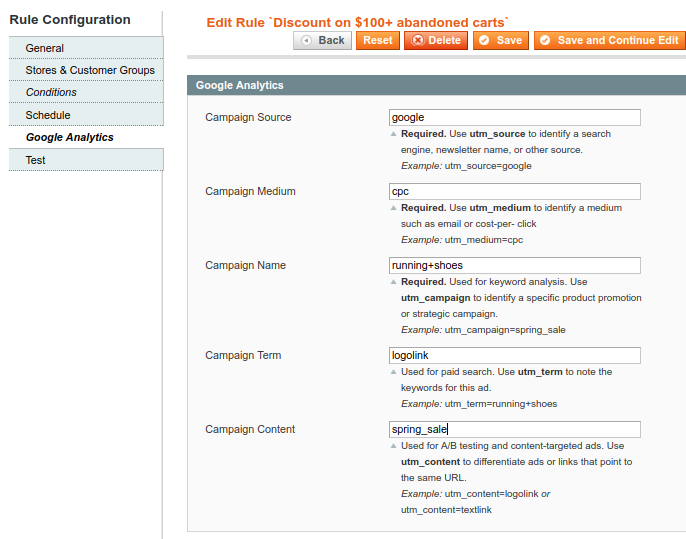Click the hint triangle under Campaign Medium

393,208
